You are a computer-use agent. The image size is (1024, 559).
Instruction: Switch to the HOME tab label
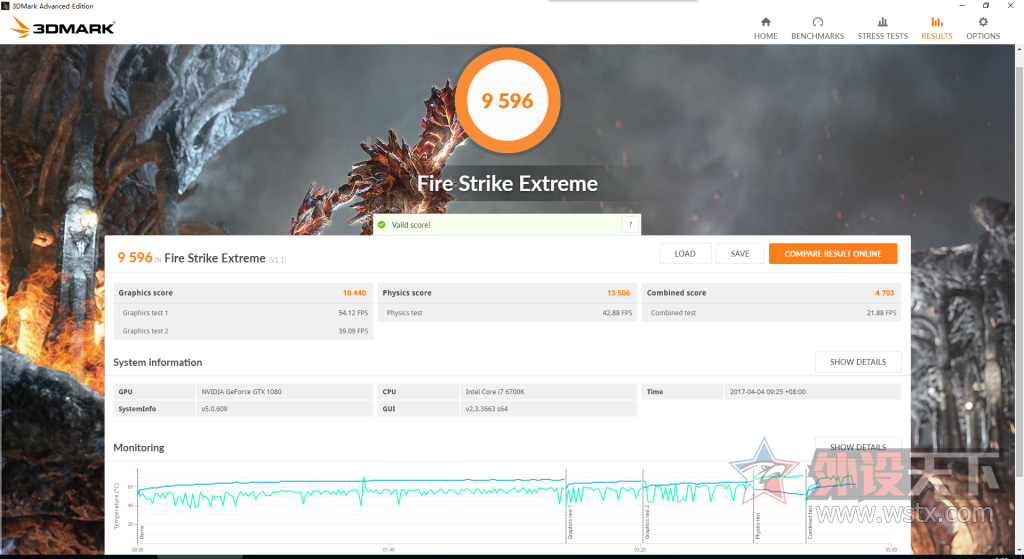[x=765, y=36]
